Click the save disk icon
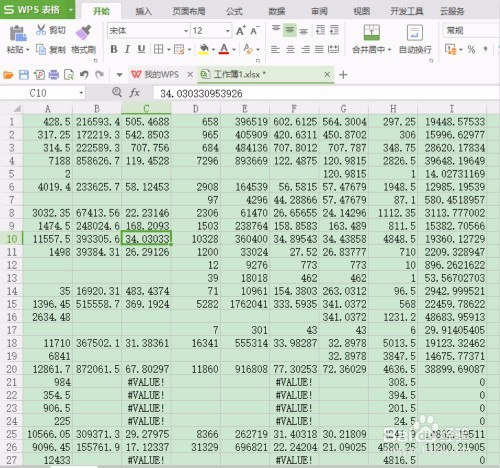This screenshot has height=468, width=500. pyautogui.click(x=24, y=75)
